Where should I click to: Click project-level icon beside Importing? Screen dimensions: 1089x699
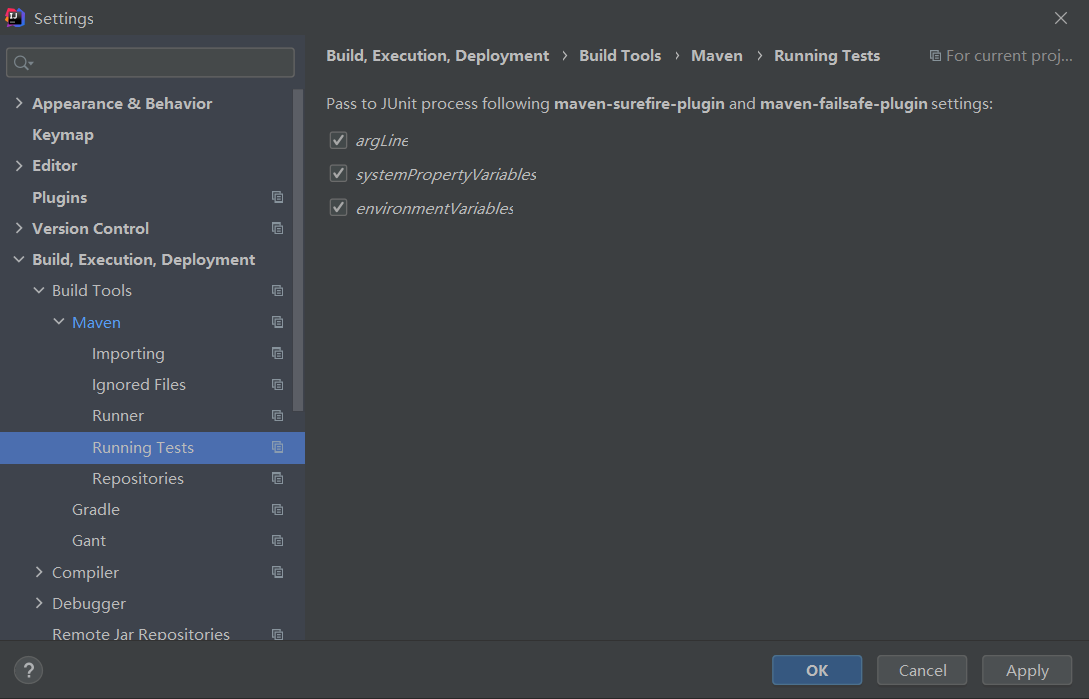pyautogui.click(x=278, y=354)
